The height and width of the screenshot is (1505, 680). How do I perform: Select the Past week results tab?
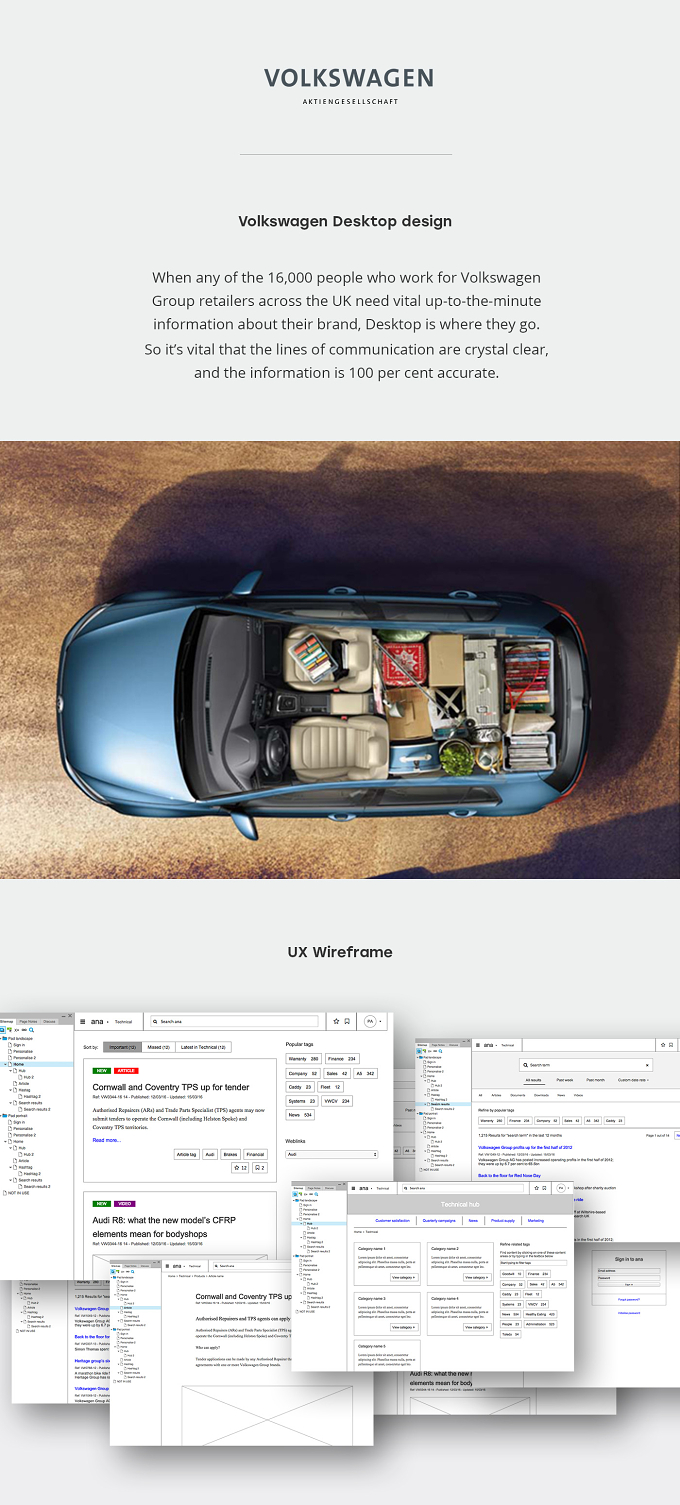coord(565,1080)
